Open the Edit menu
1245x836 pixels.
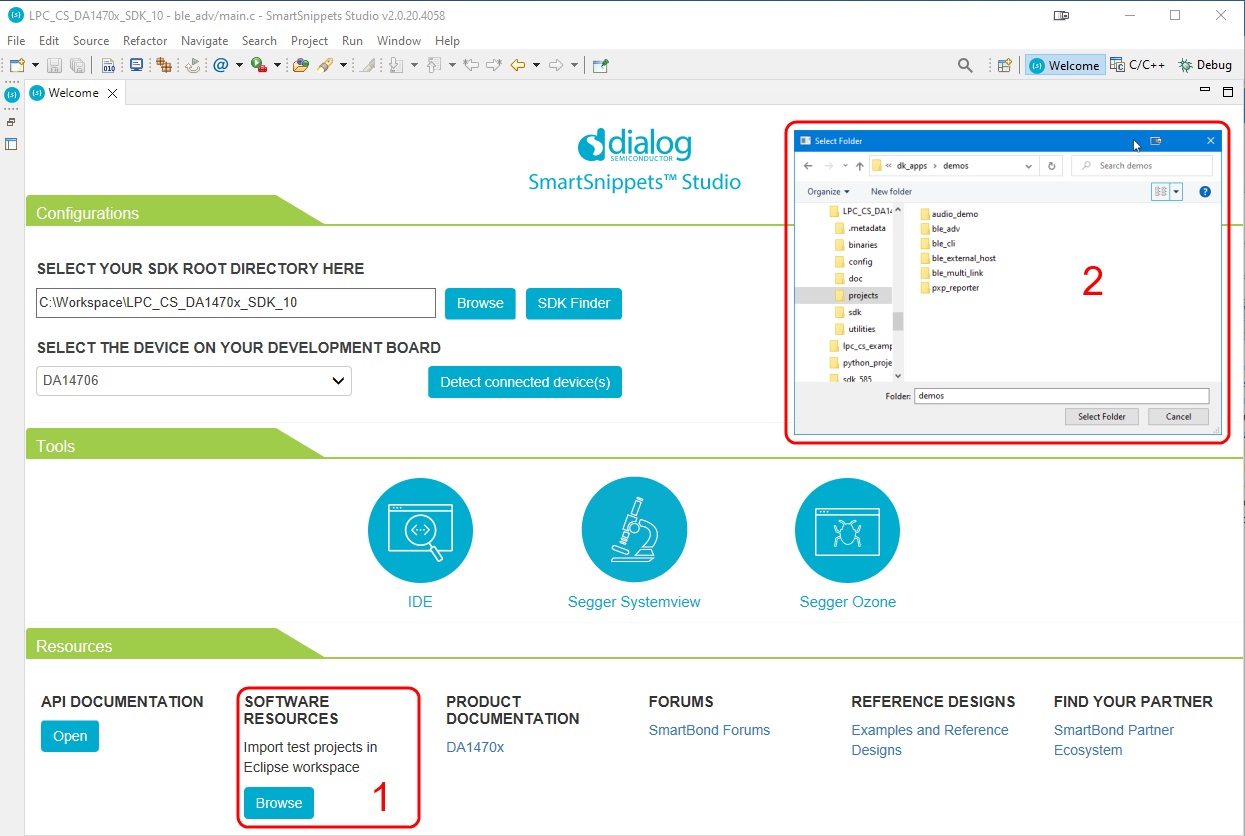point(49,41)
